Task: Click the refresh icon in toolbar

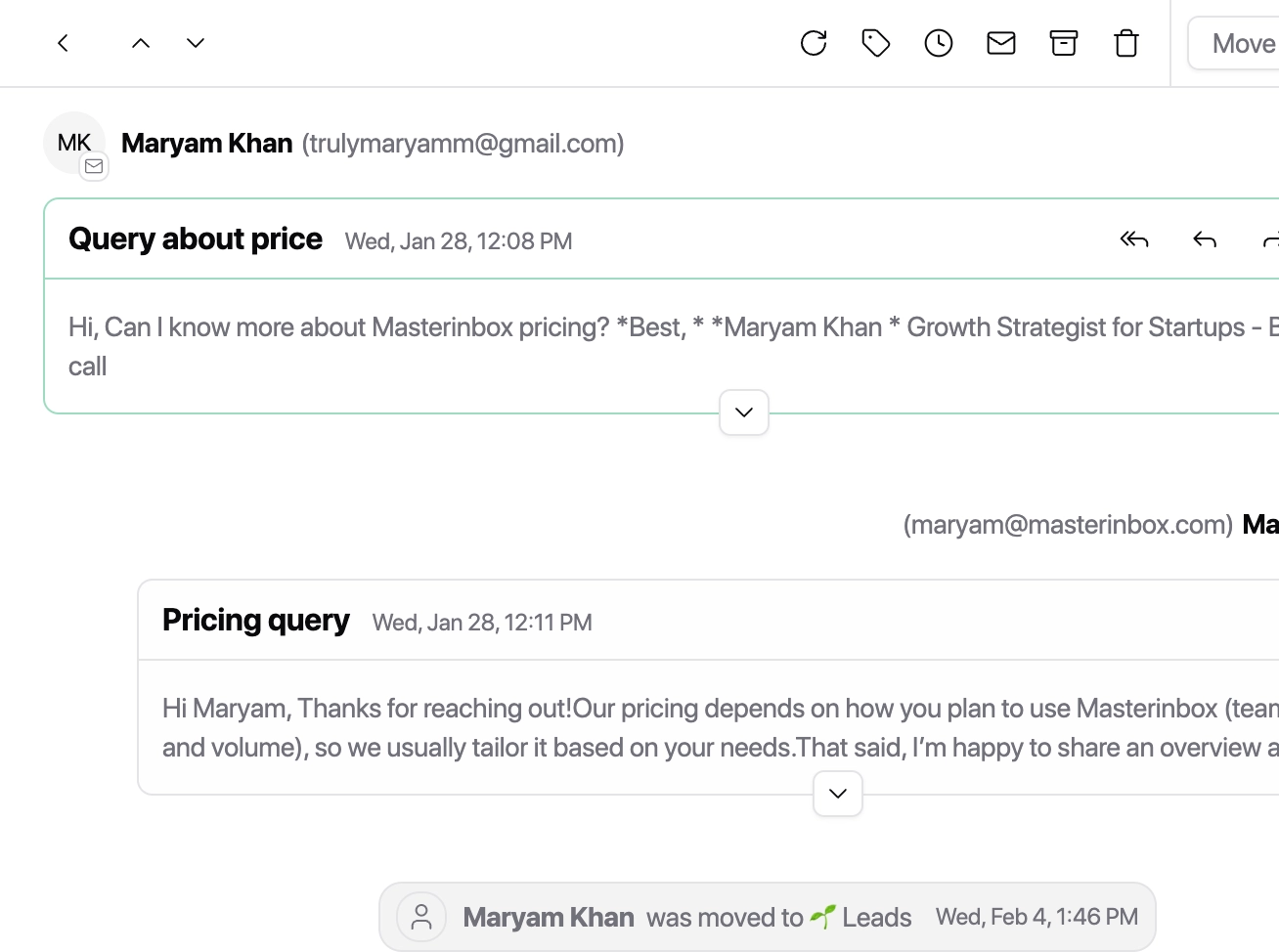Action: (814, 43)
